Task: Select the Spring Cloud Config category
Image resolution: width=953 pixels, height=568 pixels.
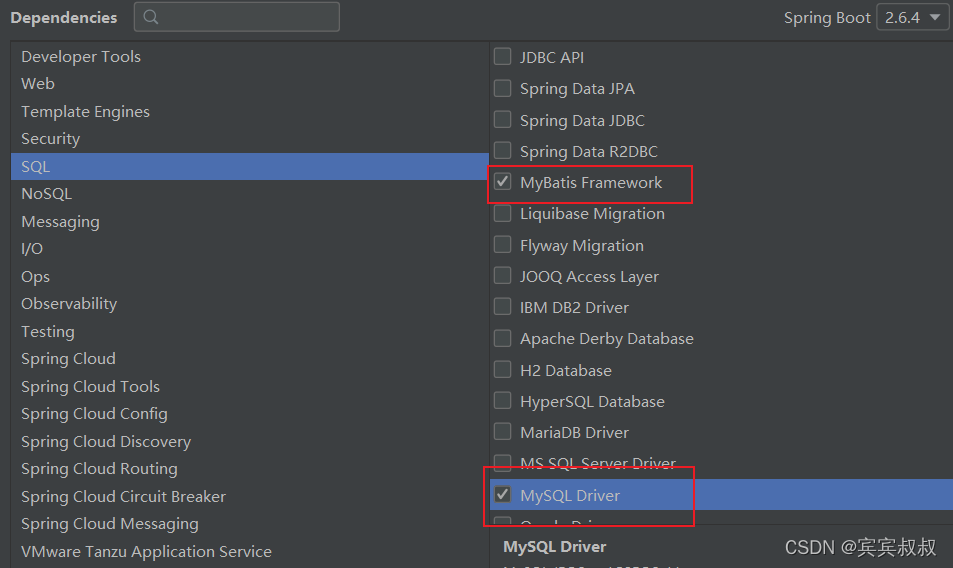Action: (x=250, y=414)
